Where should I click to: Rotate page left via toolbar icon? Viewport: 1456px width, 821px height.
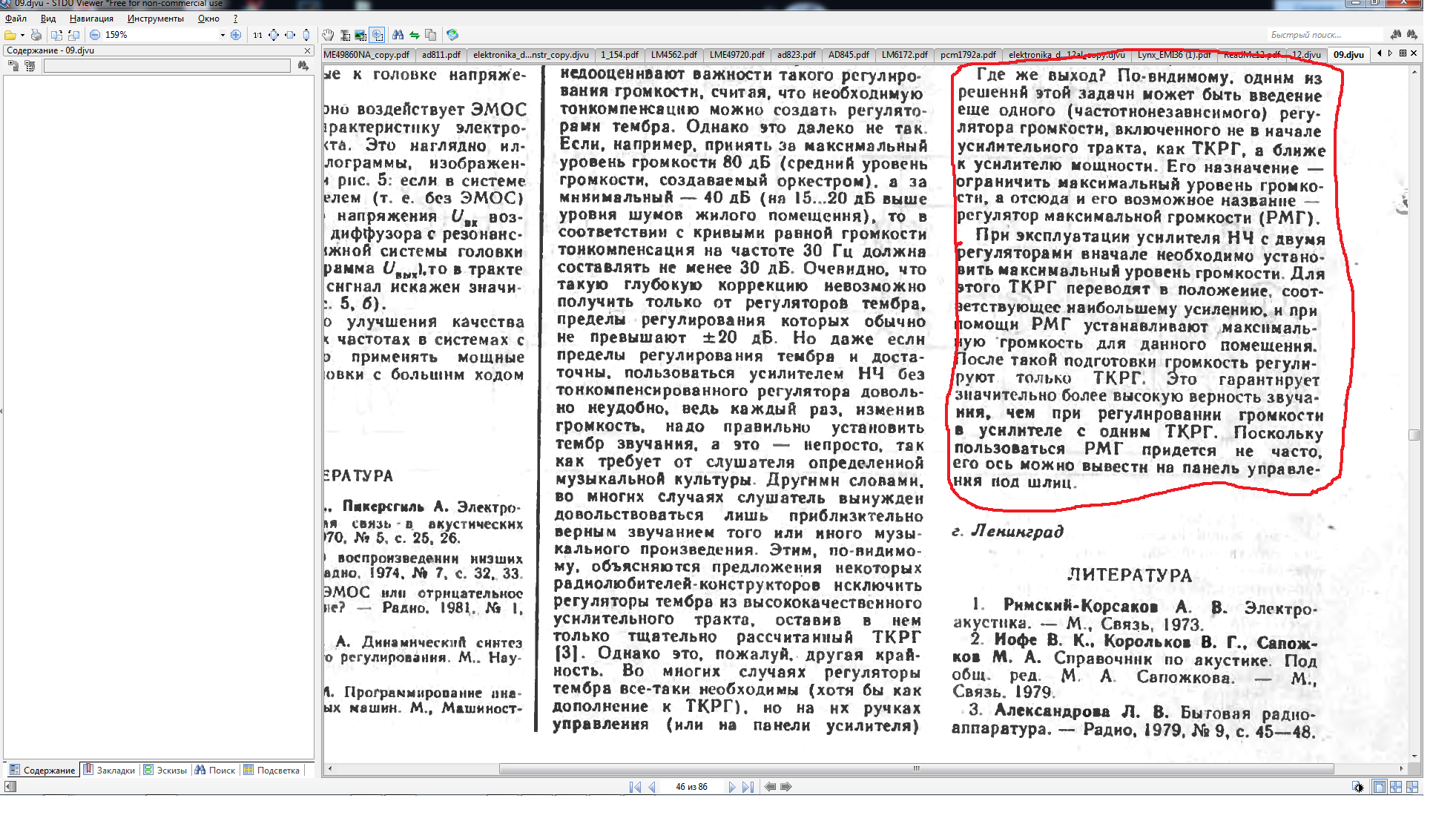[56, 35]
